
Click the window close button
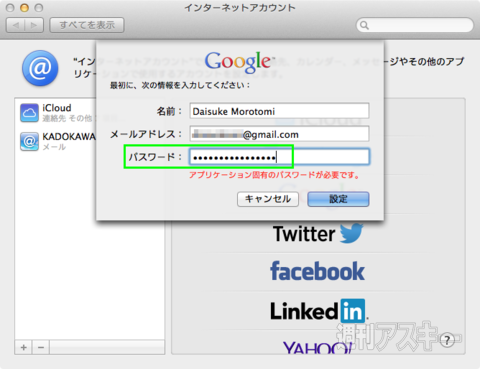pos(10,7)
